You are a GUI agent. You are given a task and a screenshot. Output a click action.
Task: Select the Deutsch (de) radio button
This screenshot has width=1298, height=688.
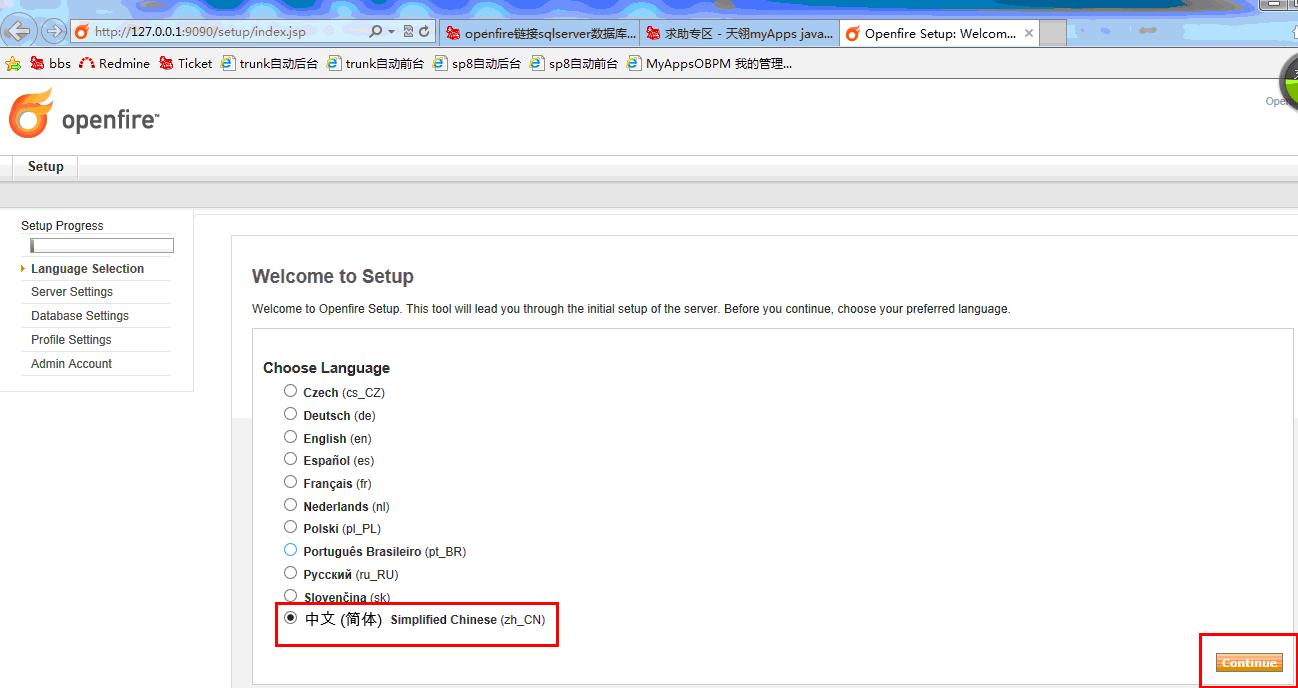click(x=290, y=414)
